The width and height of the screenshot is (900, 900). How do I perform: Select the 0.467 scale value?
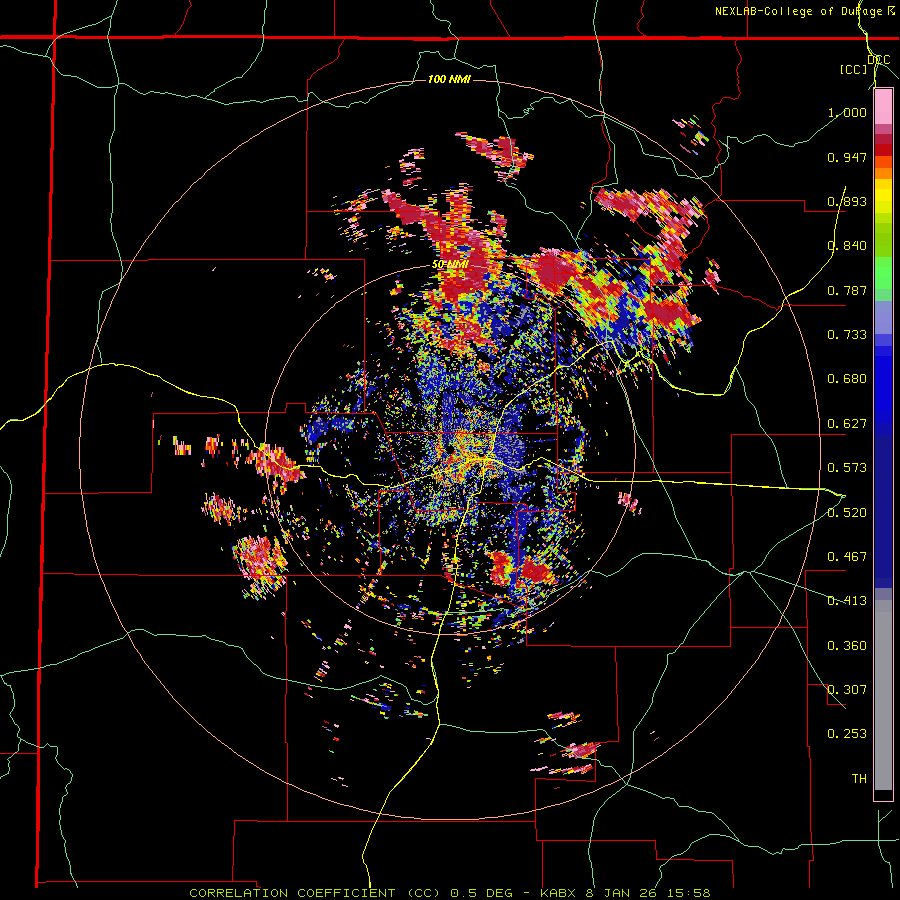tap(847, 557)
